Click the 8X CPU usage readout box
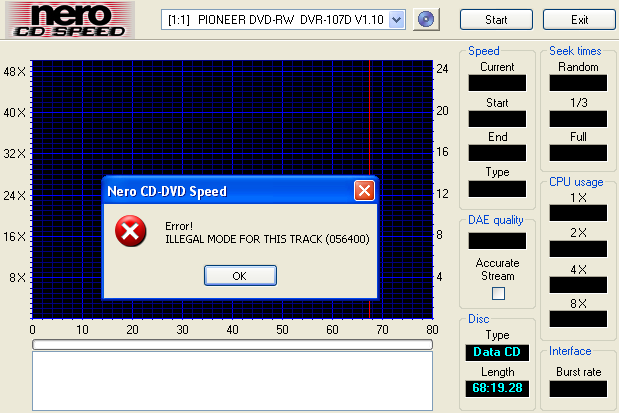The height and width of the screenshot is (413, 619). coord(579,319)
